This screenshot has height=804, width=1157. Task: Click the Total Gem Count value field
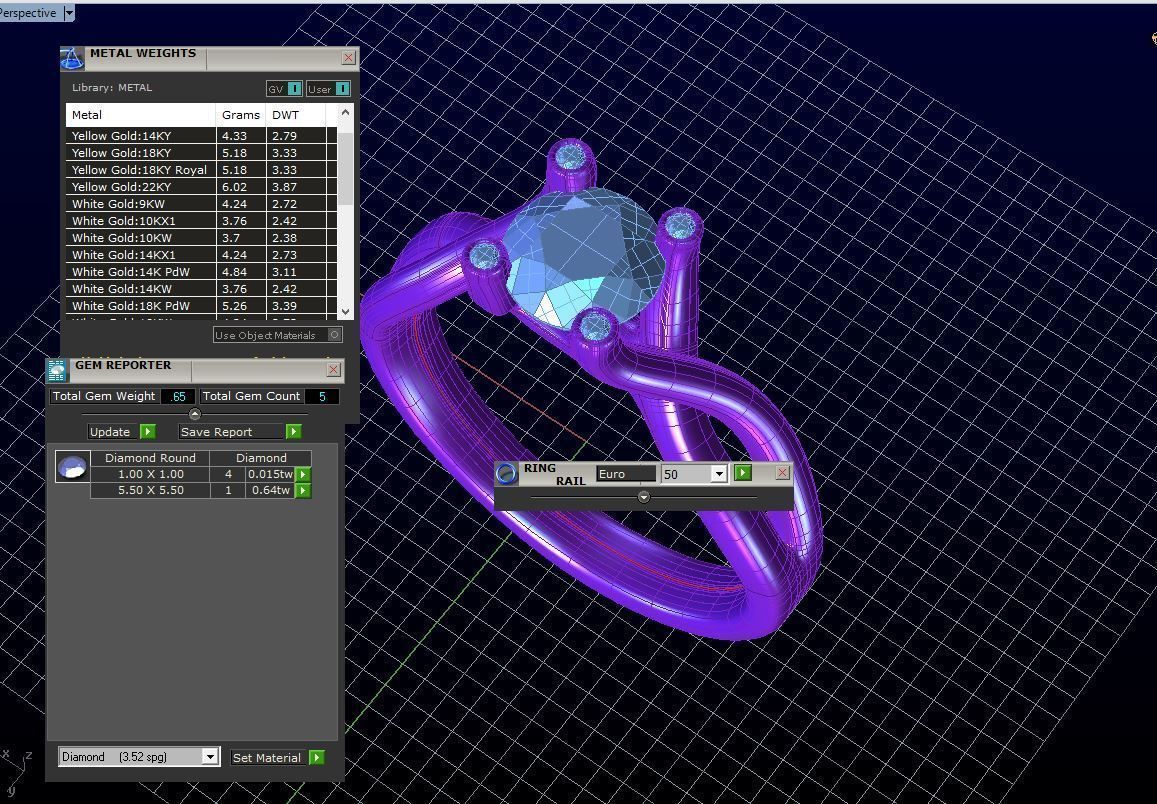[x=322, y=396]
